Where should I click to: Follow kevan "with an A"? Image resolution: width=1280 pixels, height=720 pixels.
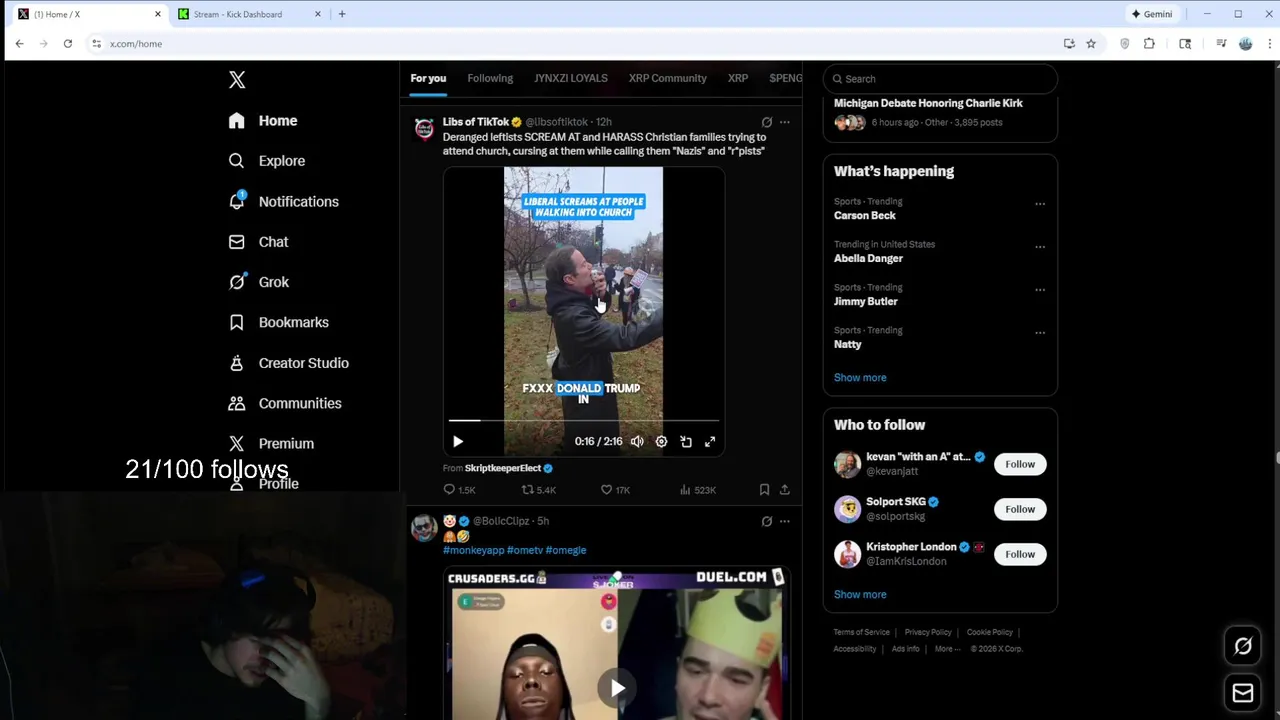[1020, 464]
